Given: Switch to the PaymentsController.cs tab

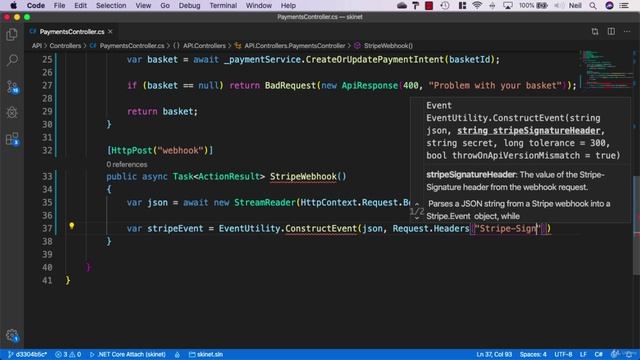Looking at the screenshot, I should [71, 31].
